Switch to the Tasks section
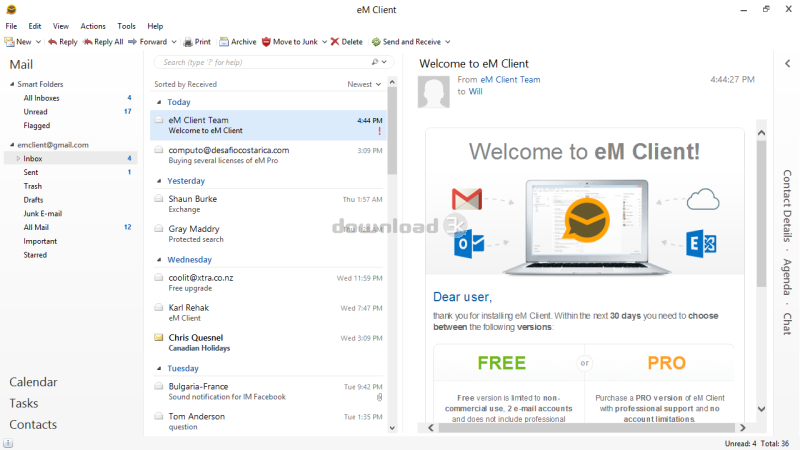Screen dimensions: 800x450 [x=23, y=404]
